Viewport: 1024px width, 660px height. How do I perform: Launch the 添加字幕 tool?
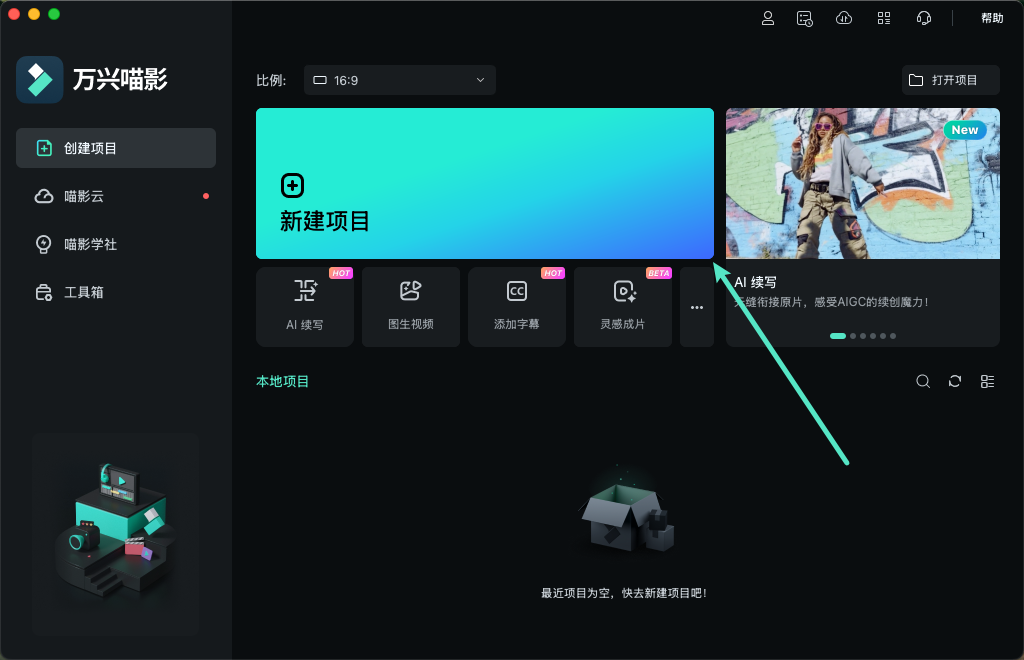(x=516, y=307)
